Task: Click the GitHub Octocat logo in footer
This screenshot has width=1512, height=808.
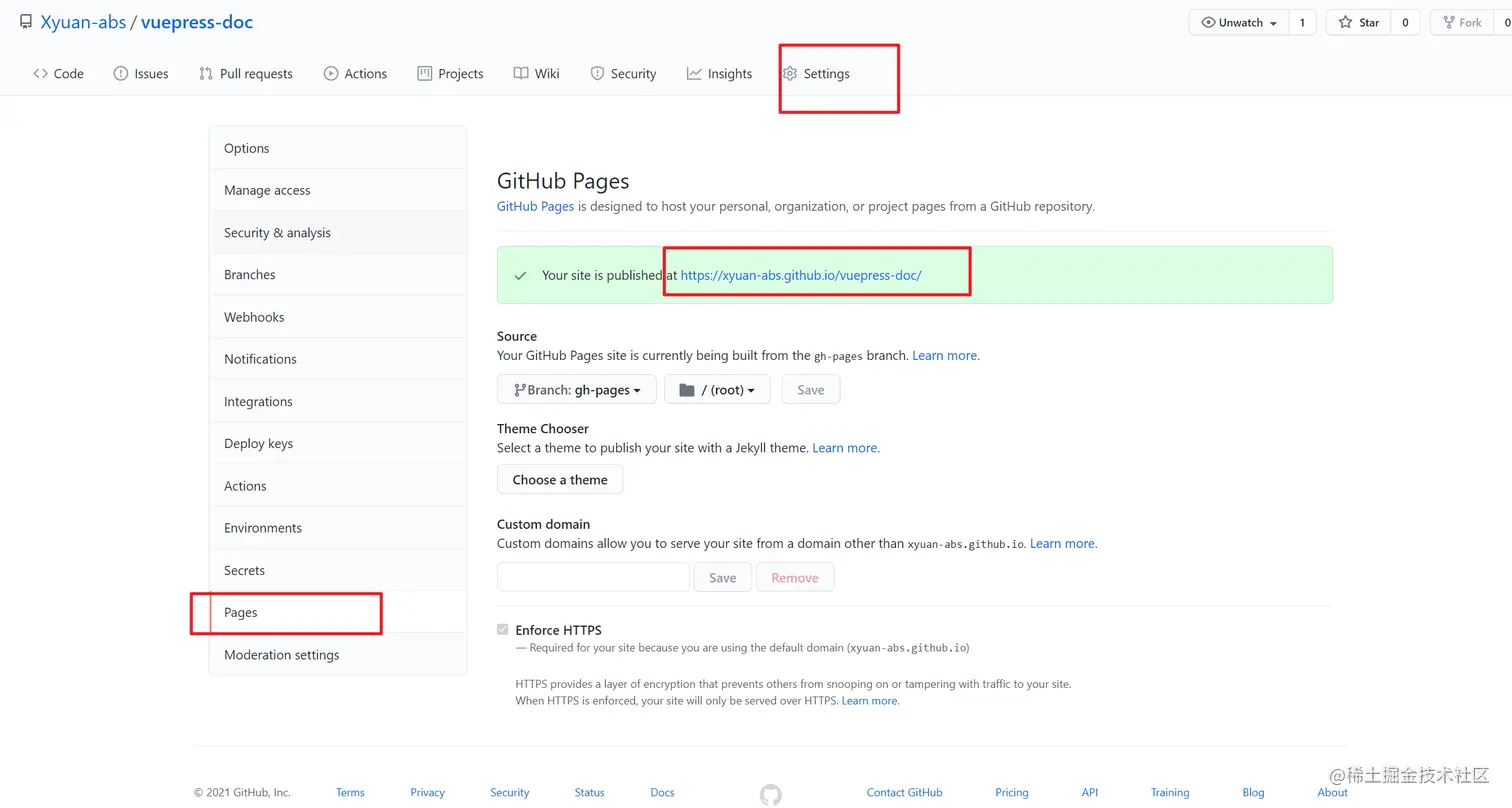Action: [770, 795]
